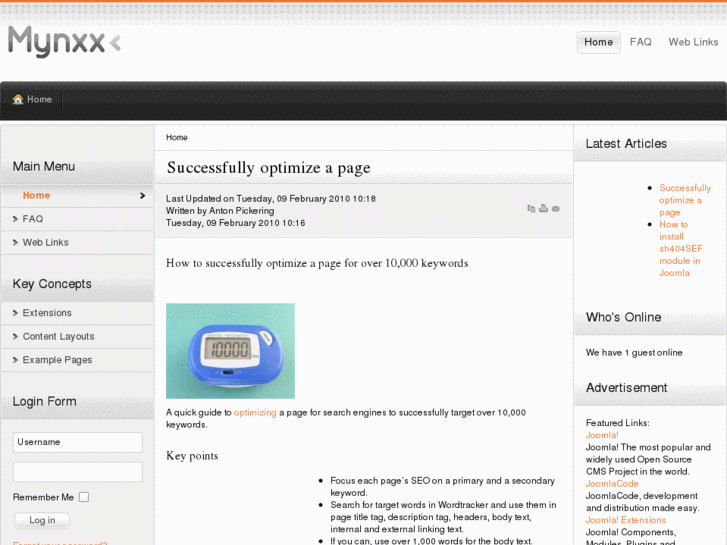Image resolution: width=727 pixels, height=545 pixels.
Task: Click the arrow icon next to FAQ
Action: tap(15, 219)
